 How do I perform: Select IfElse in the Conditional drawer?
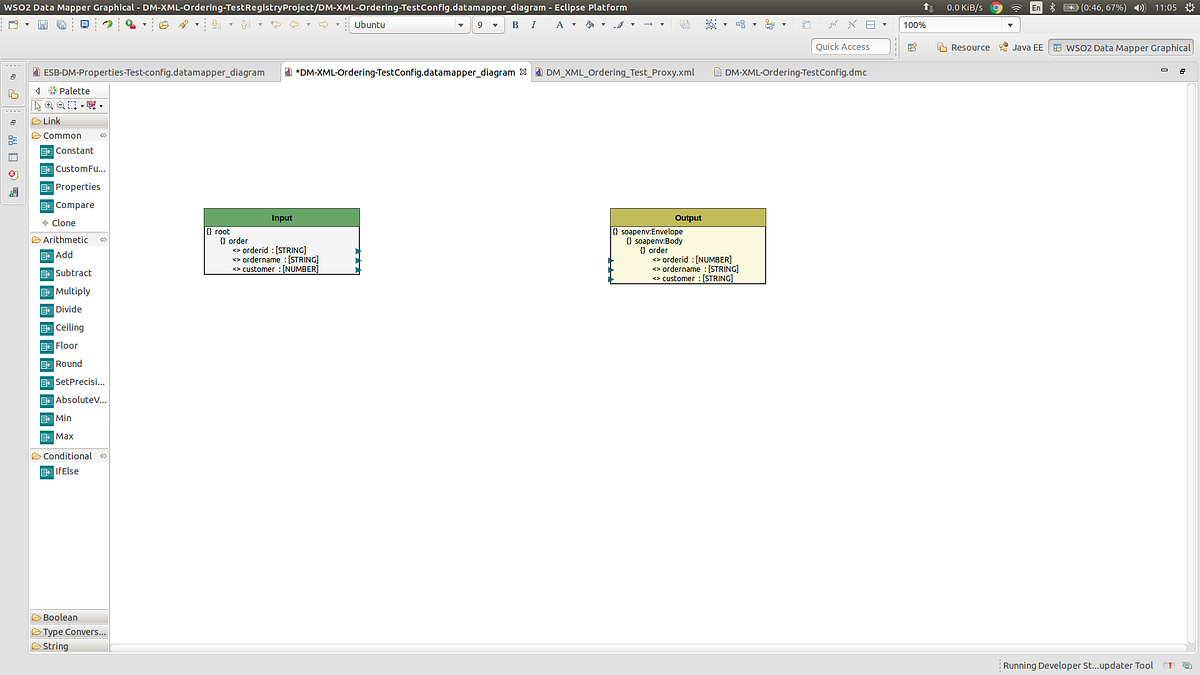[x=61, y=470]
